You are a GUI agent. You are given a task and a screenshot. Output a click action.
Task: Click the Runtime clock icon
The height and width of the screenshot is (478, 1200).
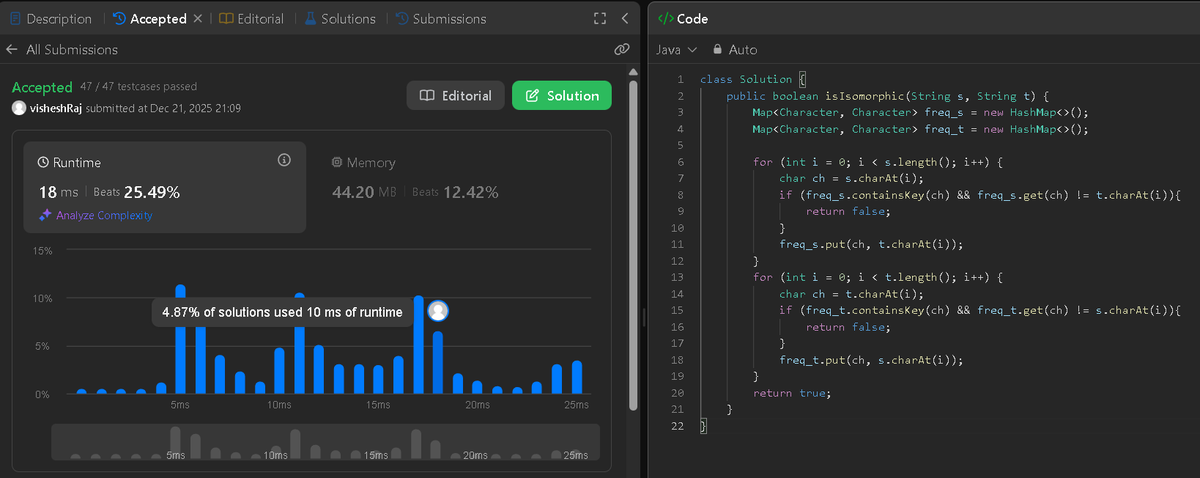43,162
